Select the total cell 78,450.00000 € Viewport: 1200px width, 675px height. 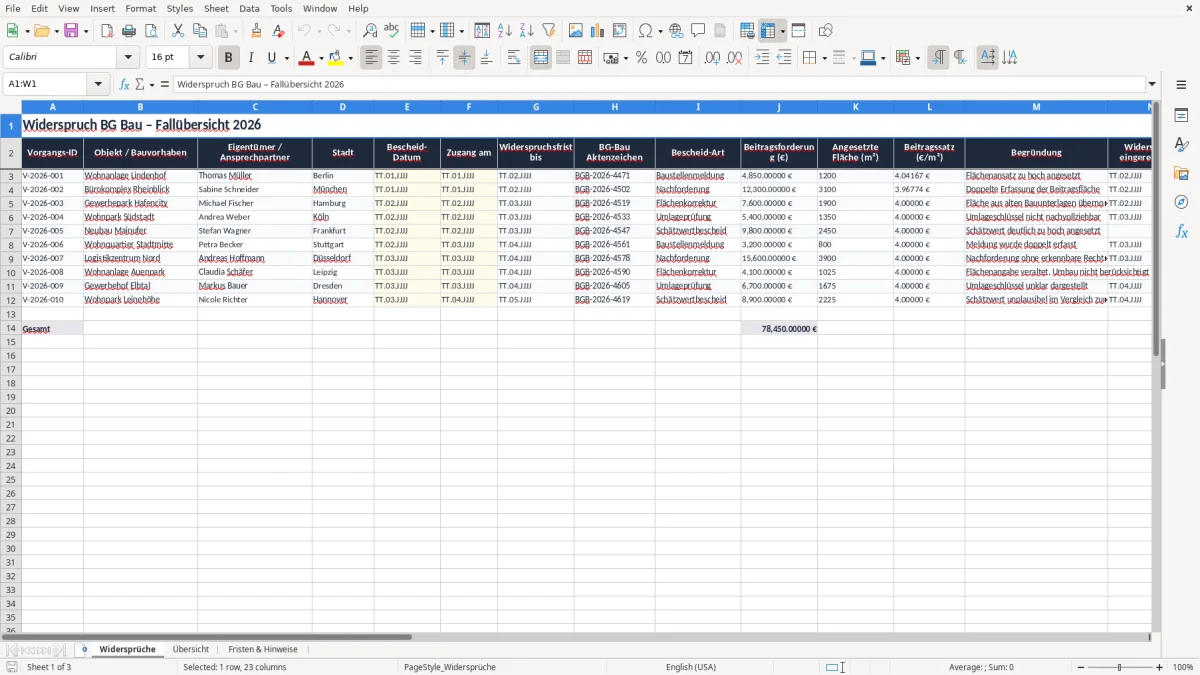(x=779, y=328)
